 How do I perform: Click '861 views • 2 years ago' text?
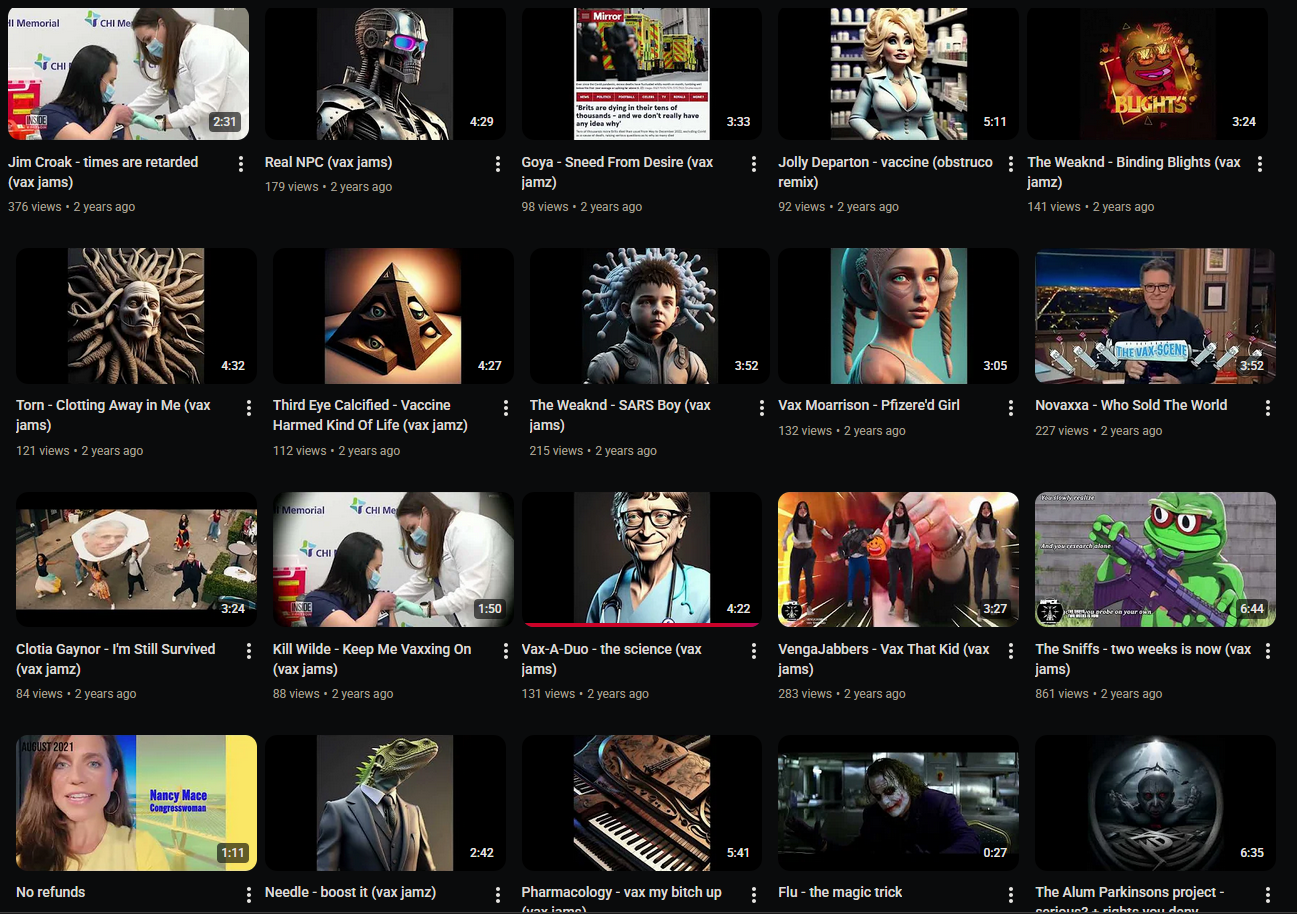(1098, 694)
